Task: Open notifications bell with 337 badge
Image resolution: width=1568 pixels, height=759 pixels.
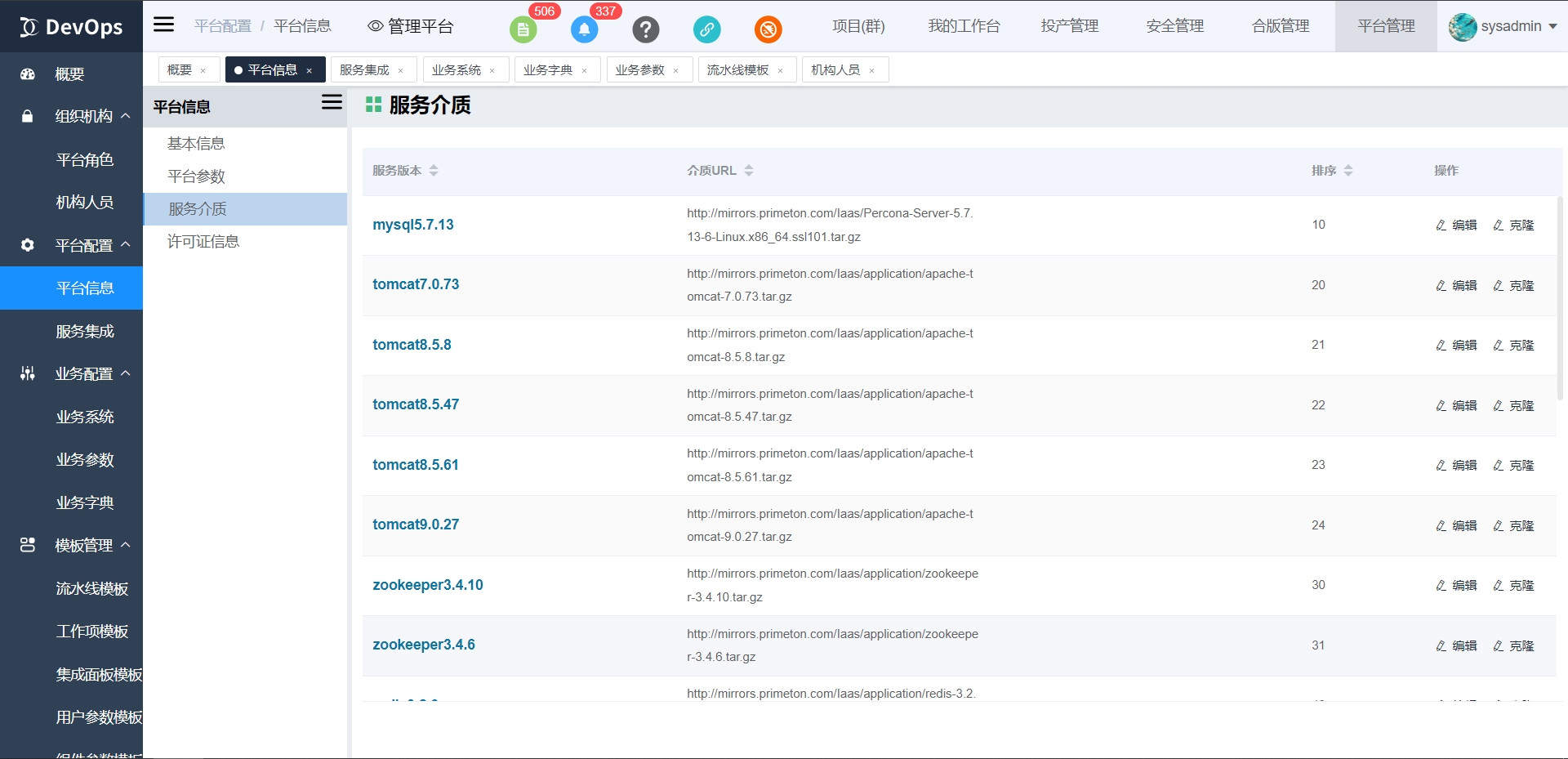Action: coord(584,30)
